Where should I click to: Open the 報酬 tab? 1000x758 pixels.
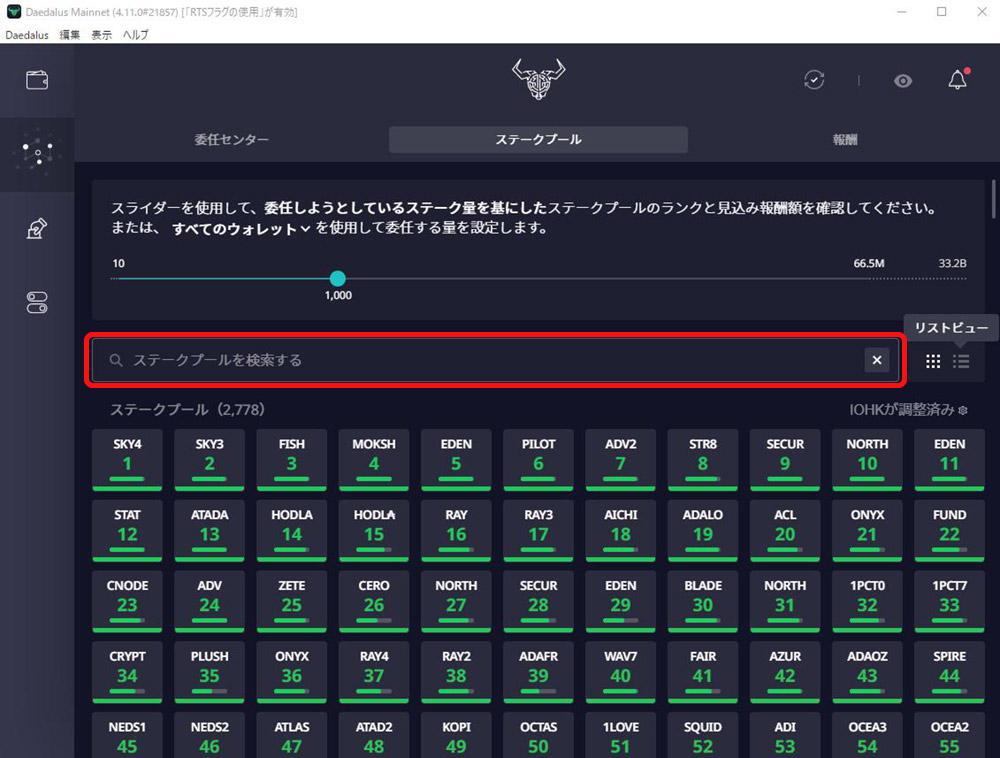tap(845, 140)
